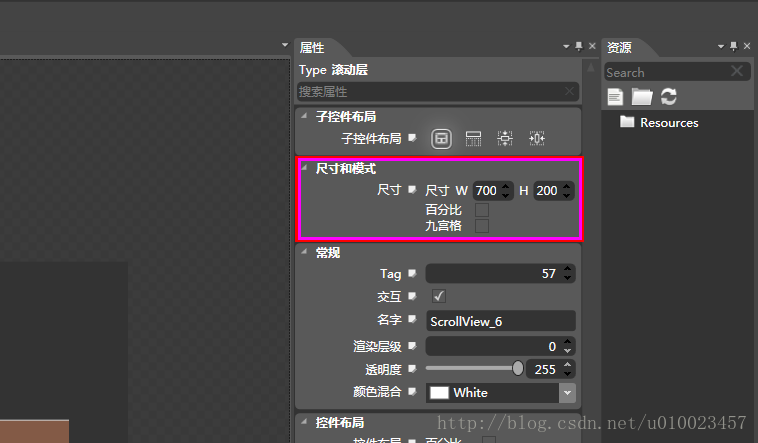Clear the 搜索属性 search field
The width and height of the screenshot is (758, 443).
click(x=569, y=91)
